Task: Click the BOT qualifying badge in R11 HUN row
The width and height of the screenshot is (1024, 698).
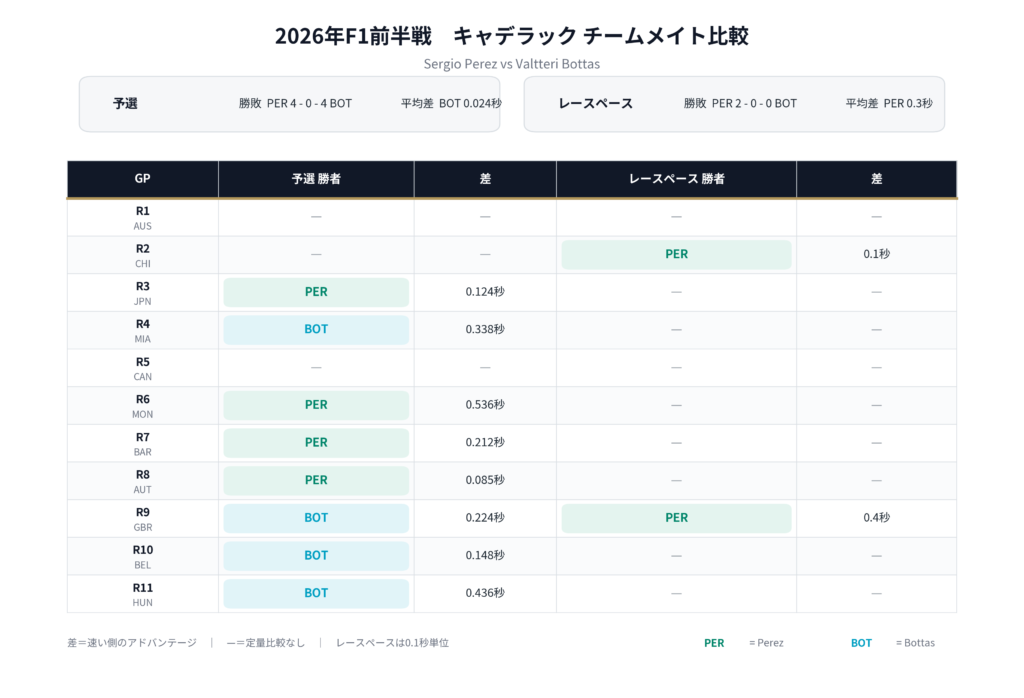Action: [316, 594]
